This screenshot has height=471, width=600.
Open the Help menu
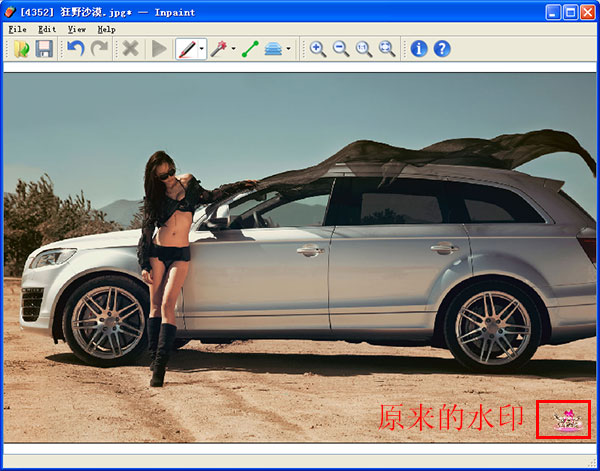coord(106,29)
